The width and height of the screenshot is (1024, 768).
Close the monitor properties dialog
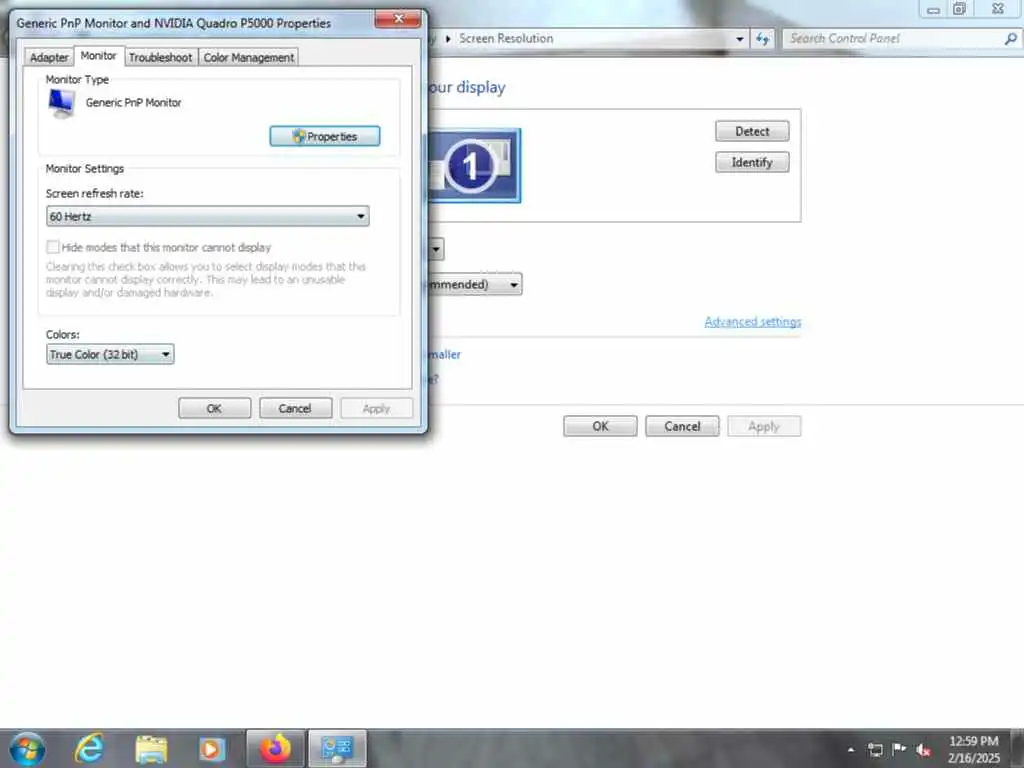click(398, 19)
